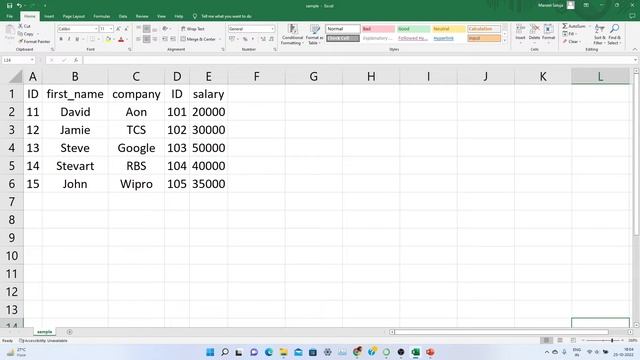The height and width of the screenshot is (360, 640).
Task: Open Windows Start menu in taskbar
Action: point(210,352)
